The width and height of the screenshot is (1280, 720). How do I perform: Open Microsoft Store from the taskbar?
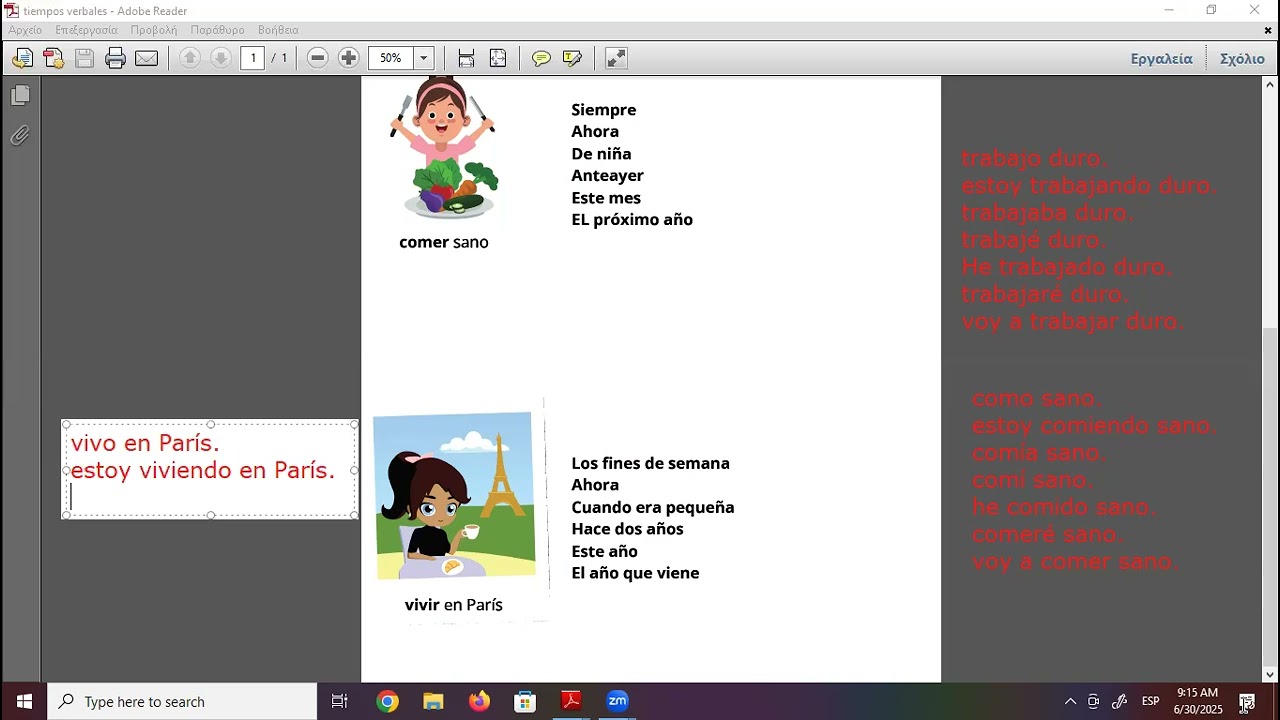[525, 702]
